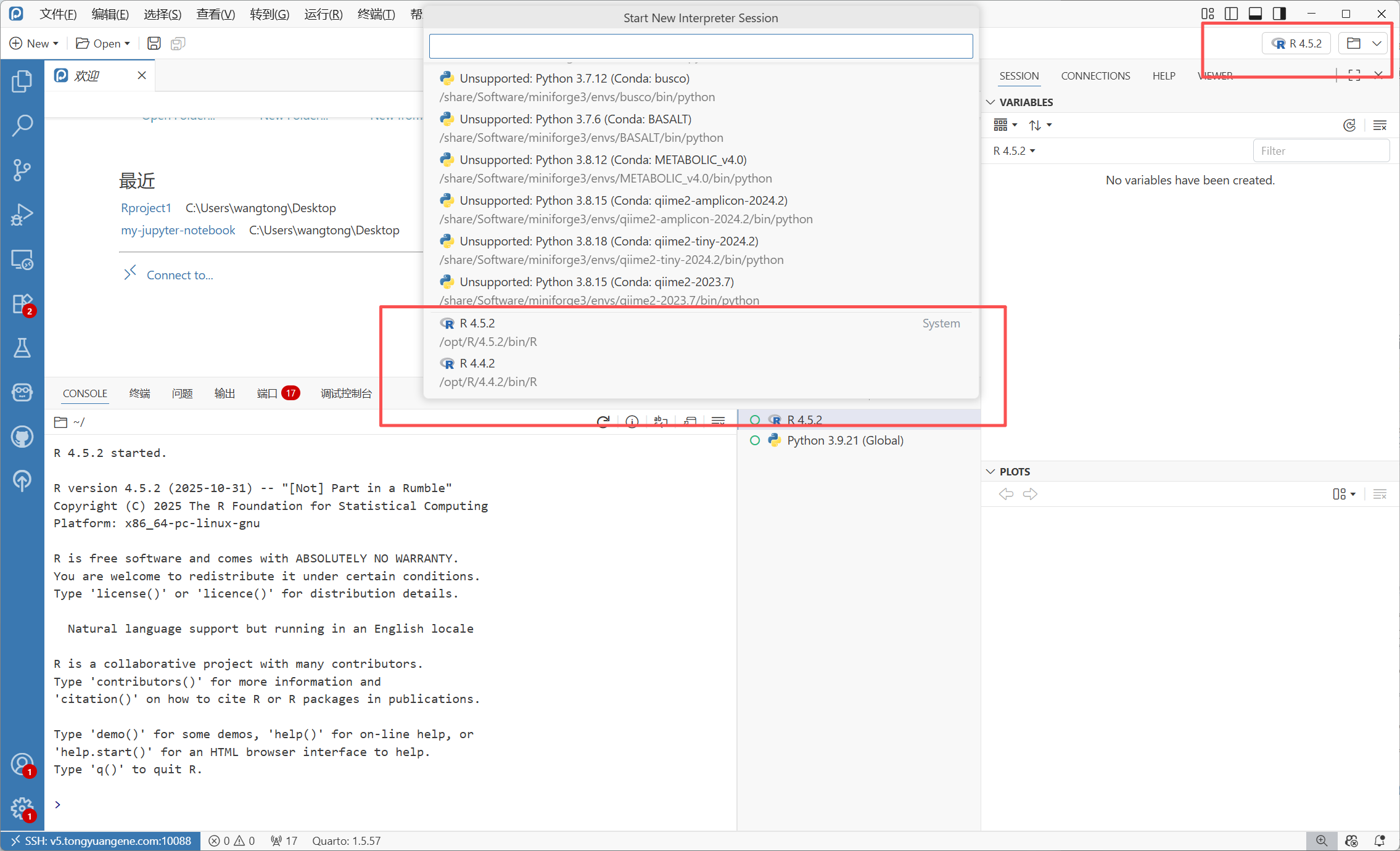
Task: Toggle the bottom panel visibility
Action: point(1255,14)
